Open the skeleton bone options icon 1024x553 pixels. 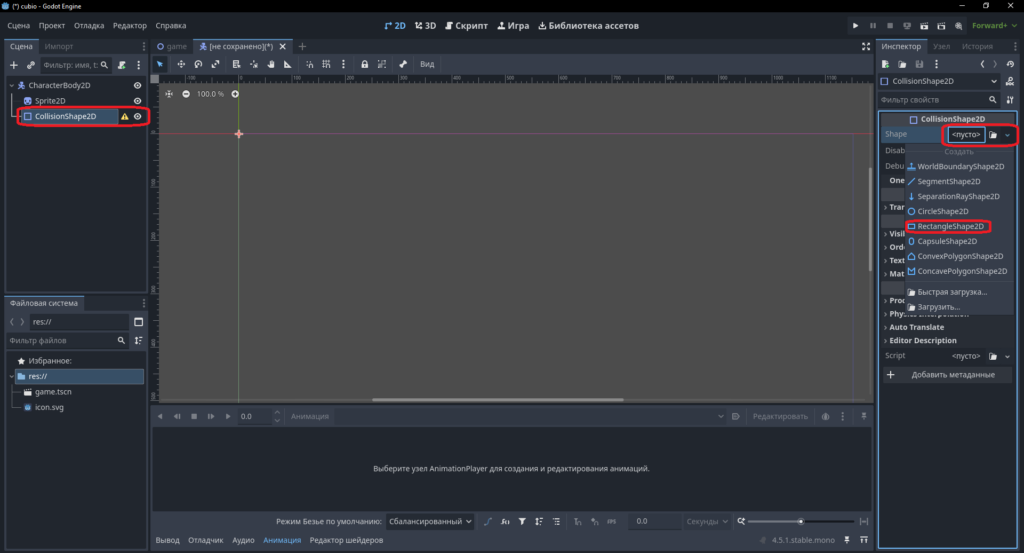403,64
